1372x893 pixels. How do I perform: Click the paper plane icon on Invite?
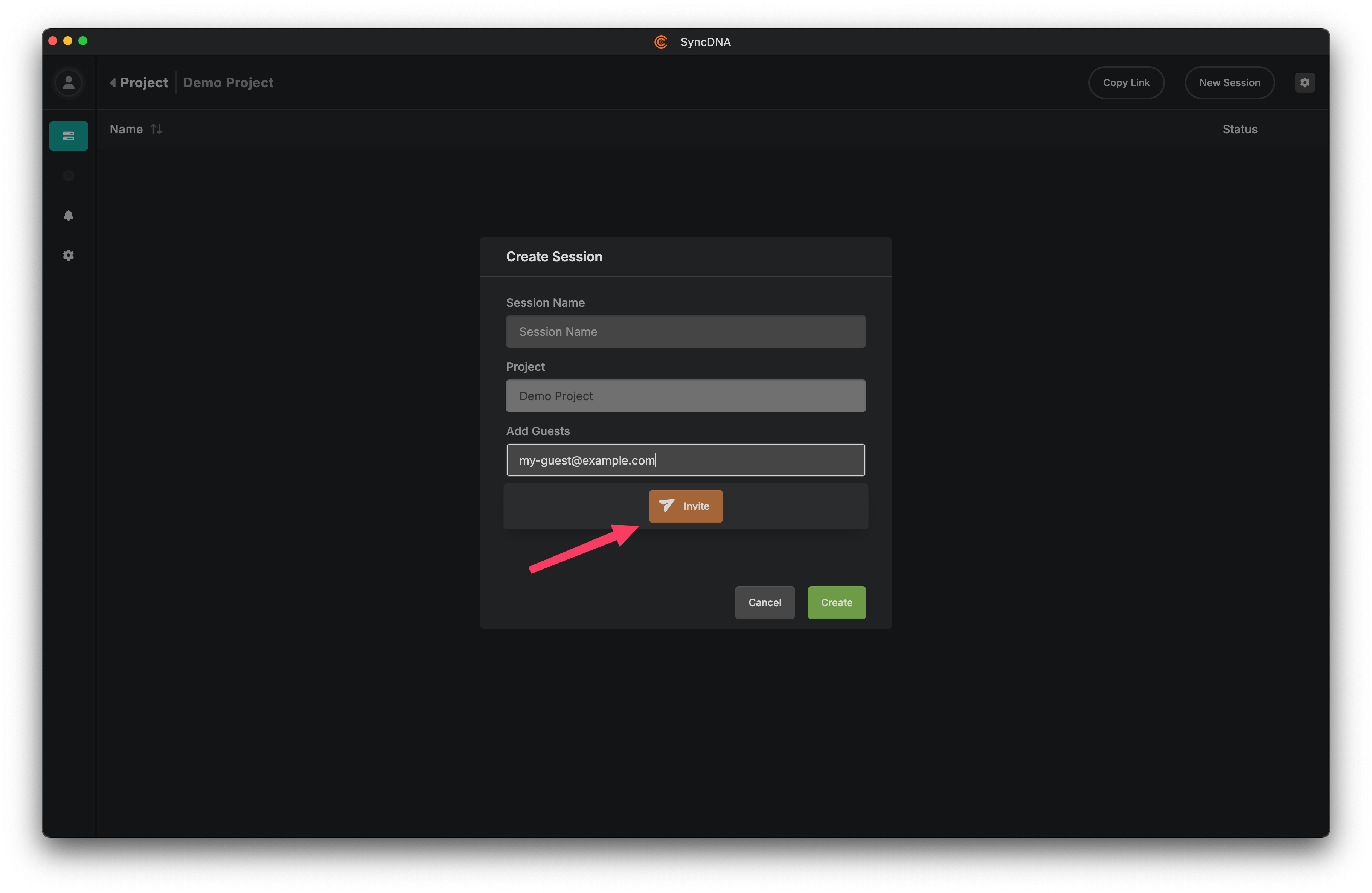tap(666, 506)
